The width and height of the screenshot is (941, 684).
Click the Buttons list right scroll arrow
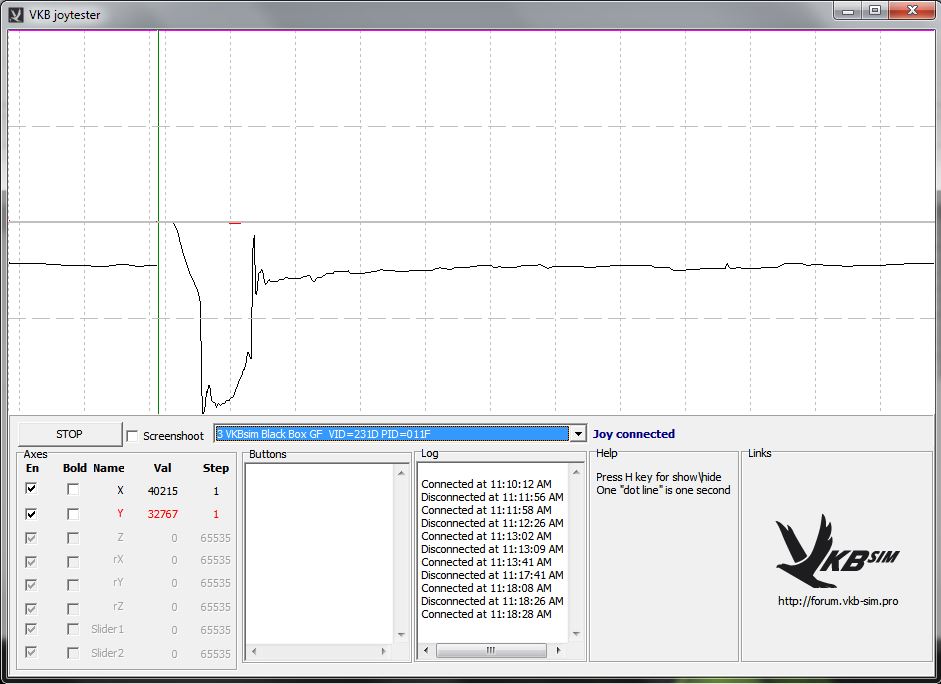tap(384, 651)
